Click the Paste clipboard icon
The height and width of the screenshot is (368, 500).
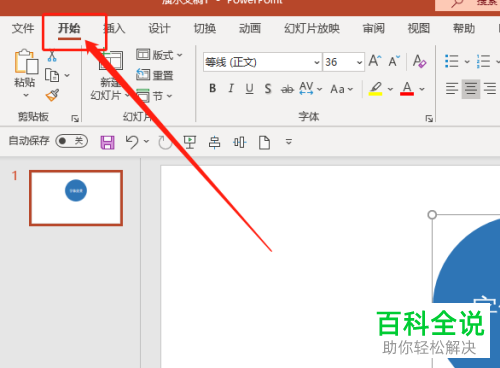click(x=26, y=61)
